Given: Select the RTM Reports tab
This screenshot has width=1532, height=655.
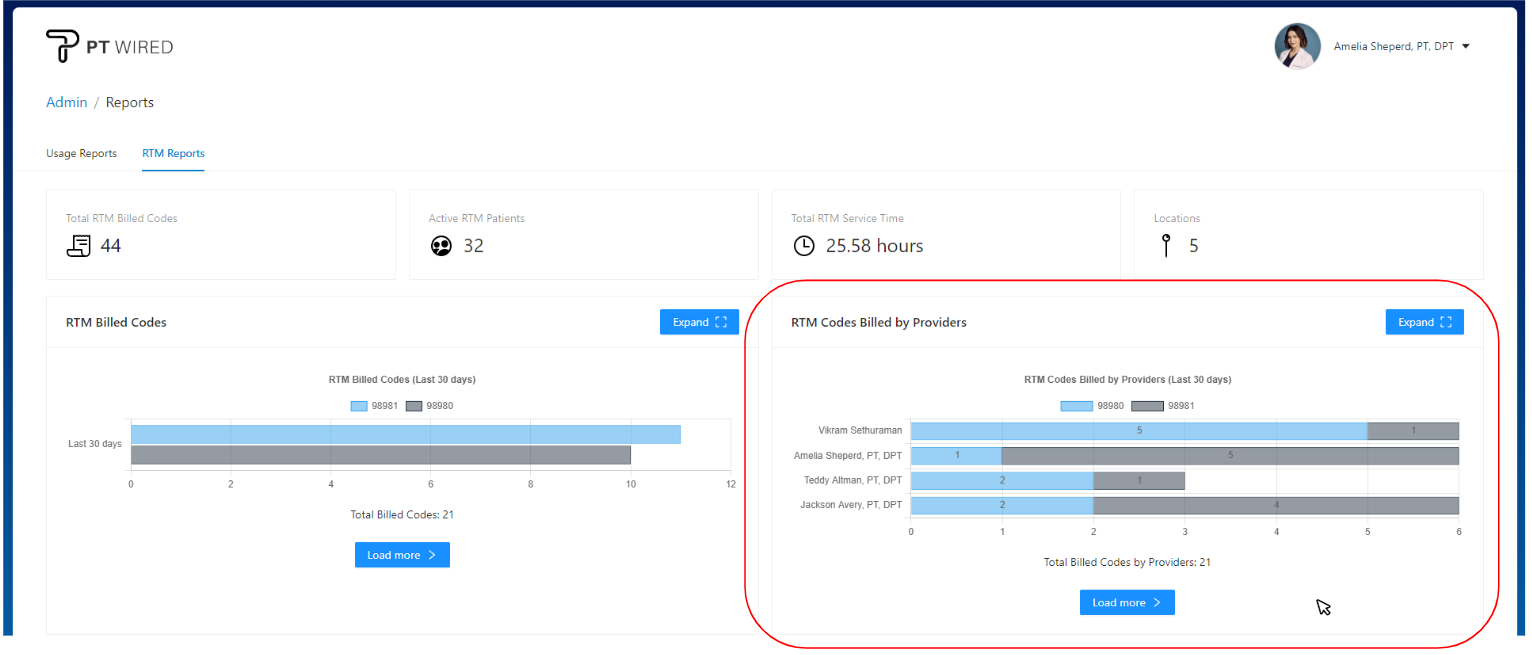Looking at the screenshot, I should [173, 154].
